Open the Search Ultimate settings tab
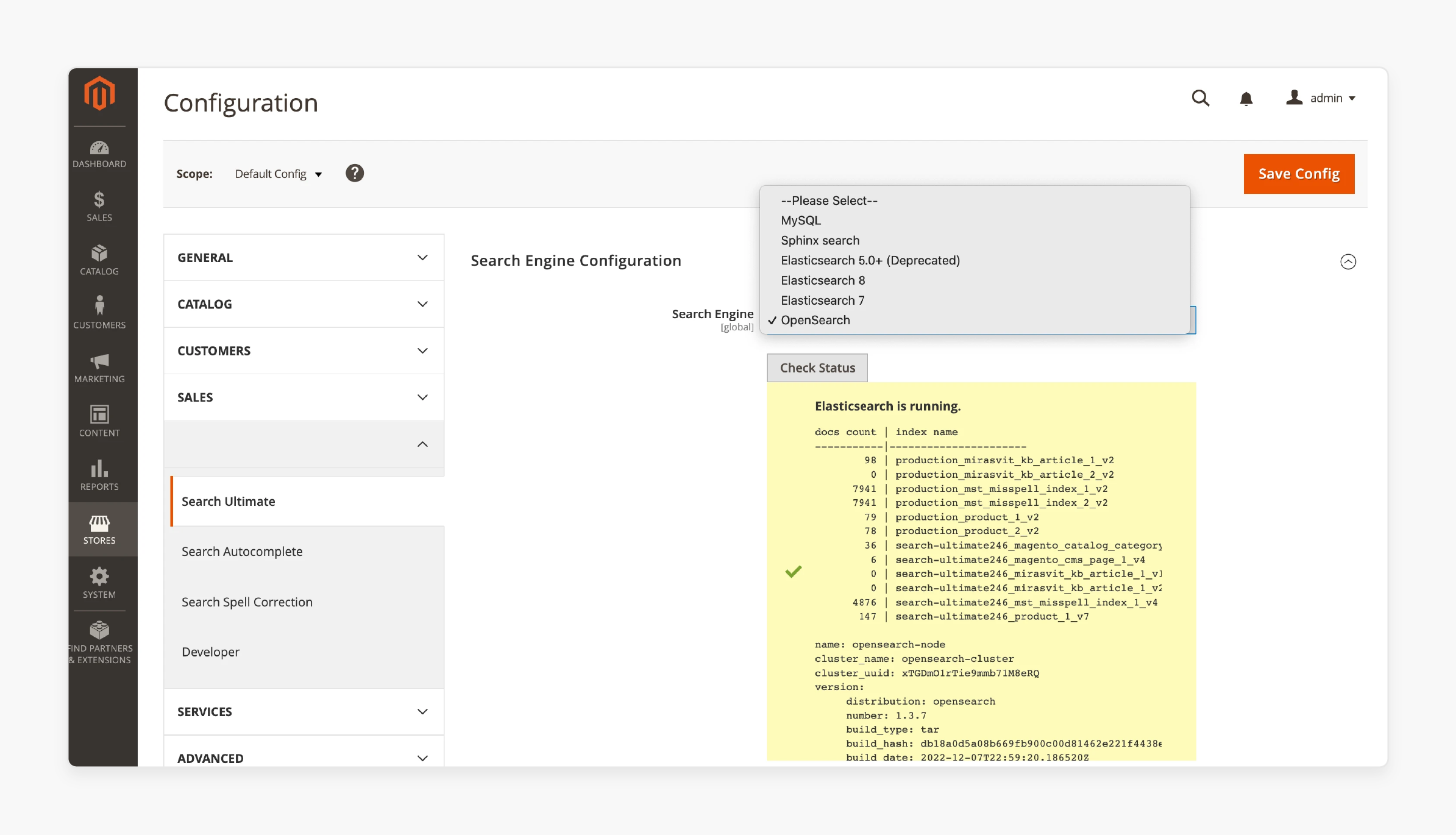 click(307, 501)
